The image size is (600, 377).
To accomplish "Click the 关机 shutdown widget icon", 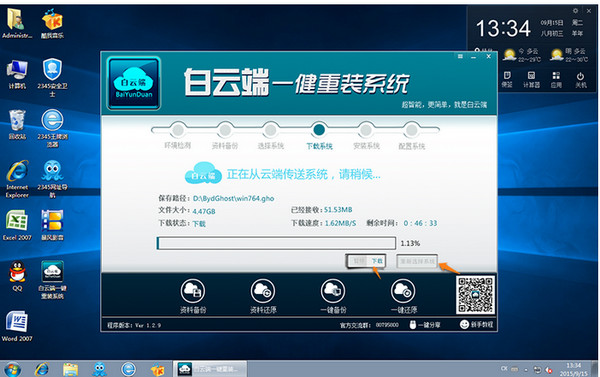I will click(580, 79).
